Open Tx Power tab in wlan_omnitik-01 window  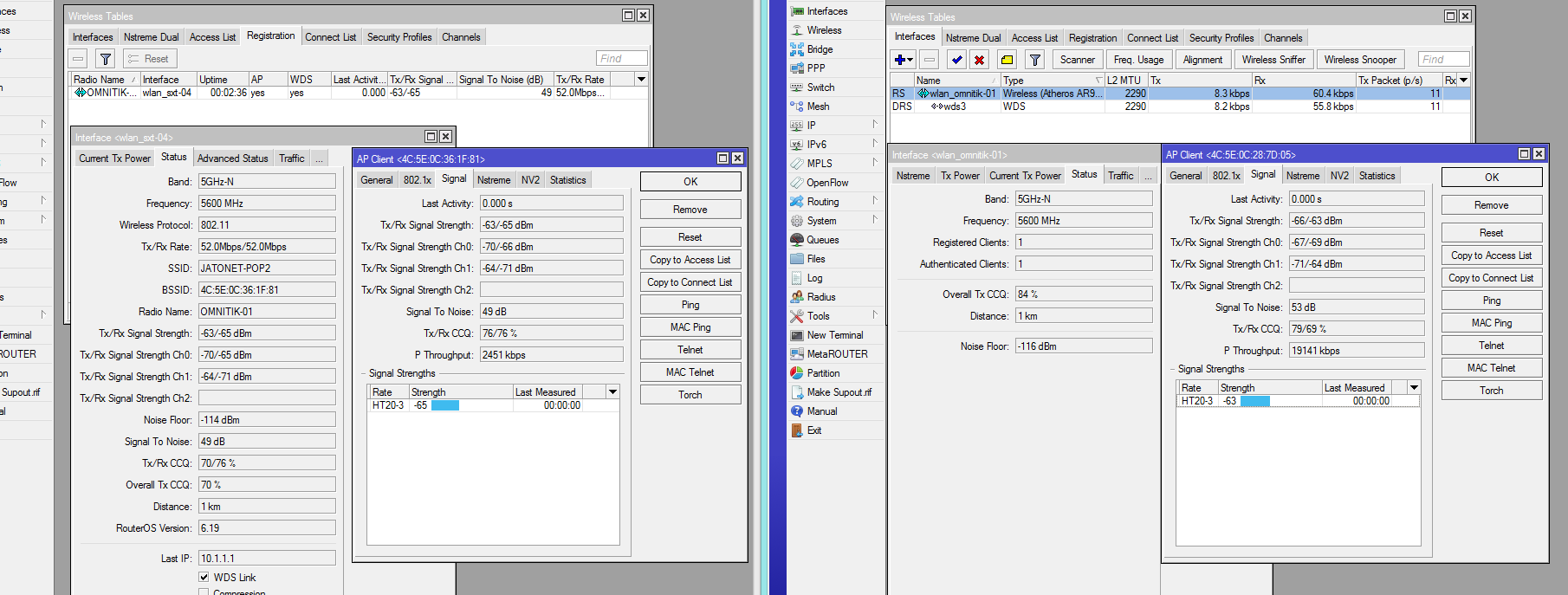tap(960, 176)
